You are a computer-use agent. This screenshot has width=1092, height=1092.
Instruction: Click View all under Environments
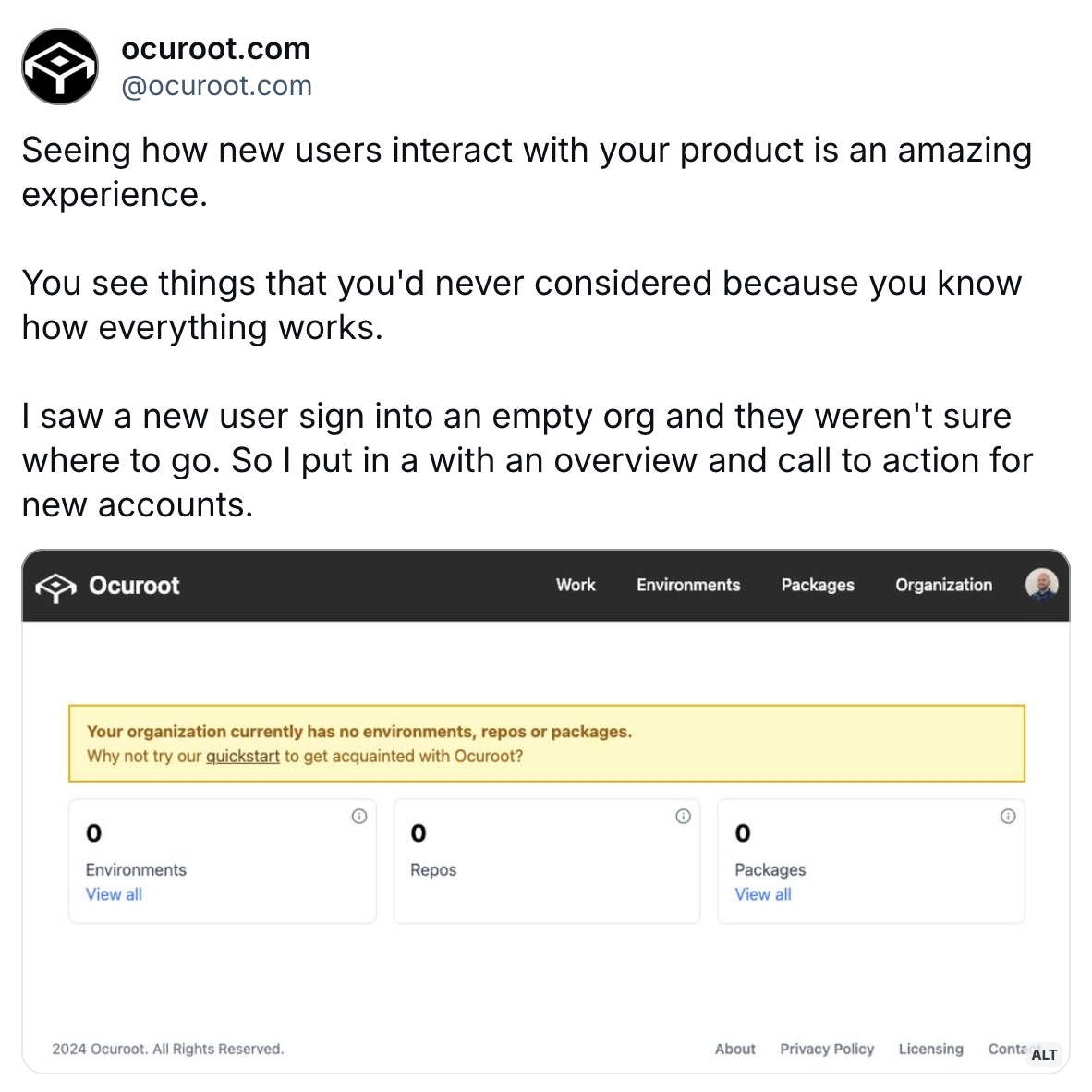(x=114, y=894)
